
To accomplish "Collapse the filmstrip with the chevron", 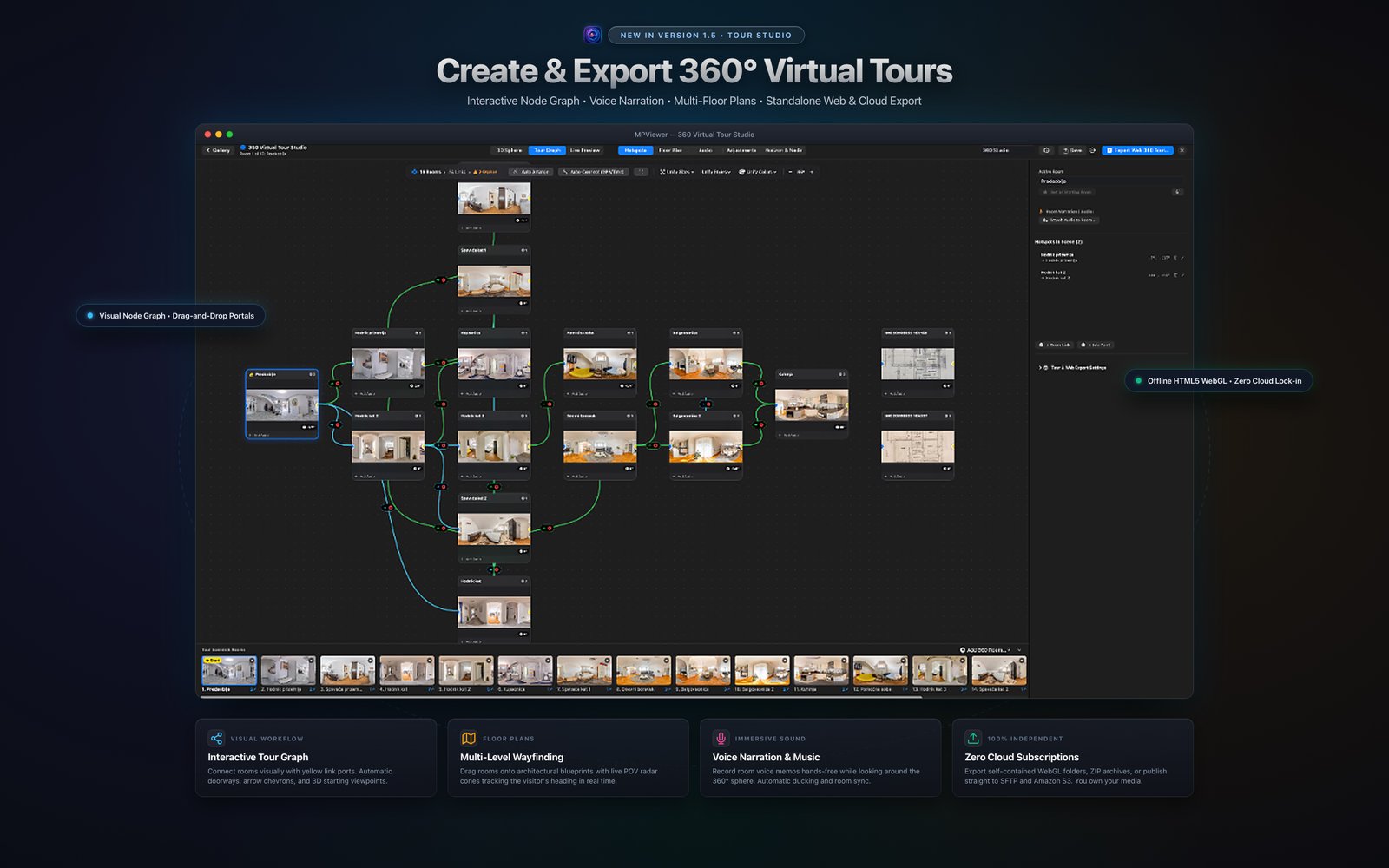I will tap(1019, 650).
